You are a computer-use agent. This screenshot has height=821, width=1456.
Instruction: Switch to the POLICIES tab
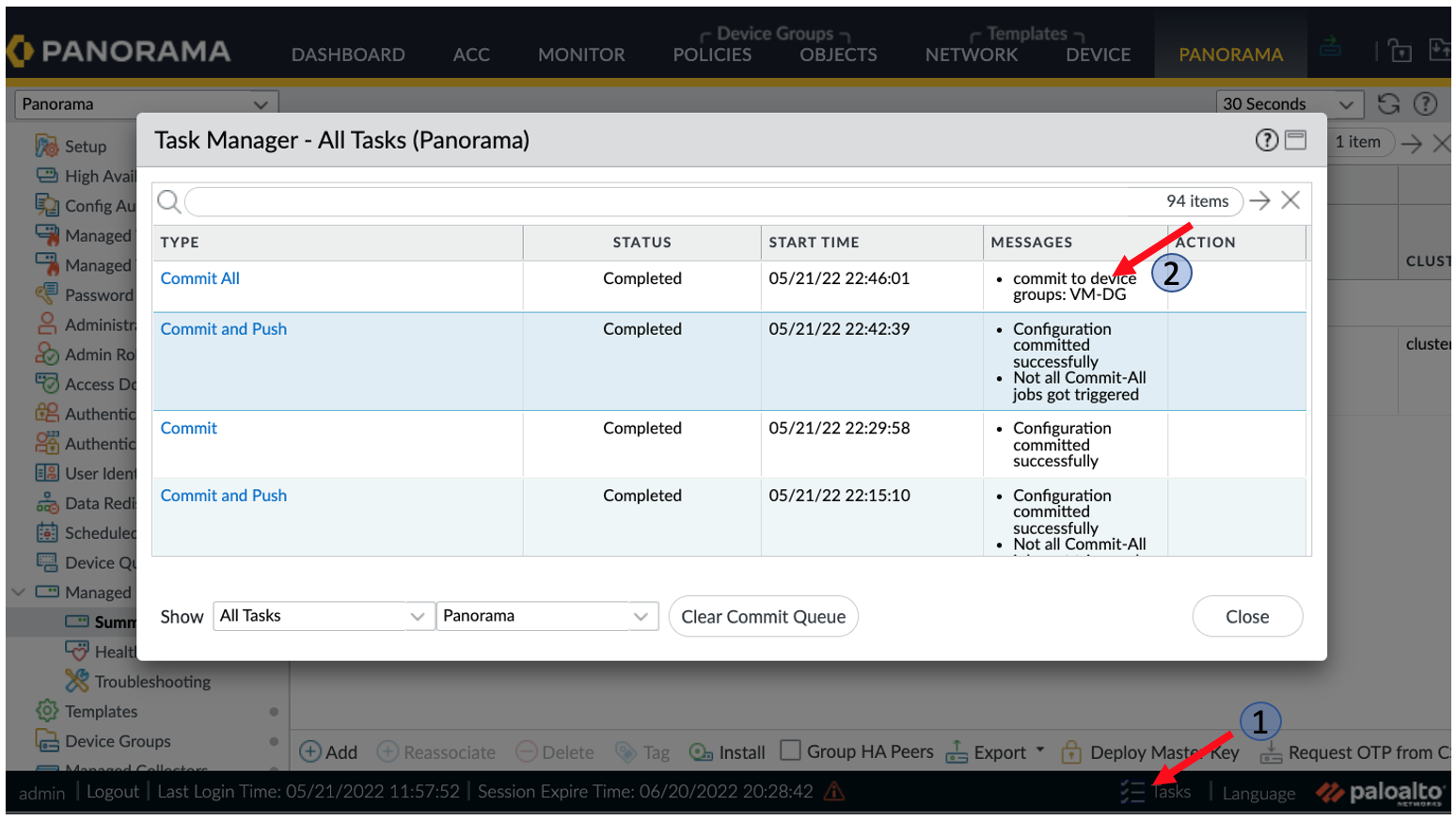pos(712,55)
